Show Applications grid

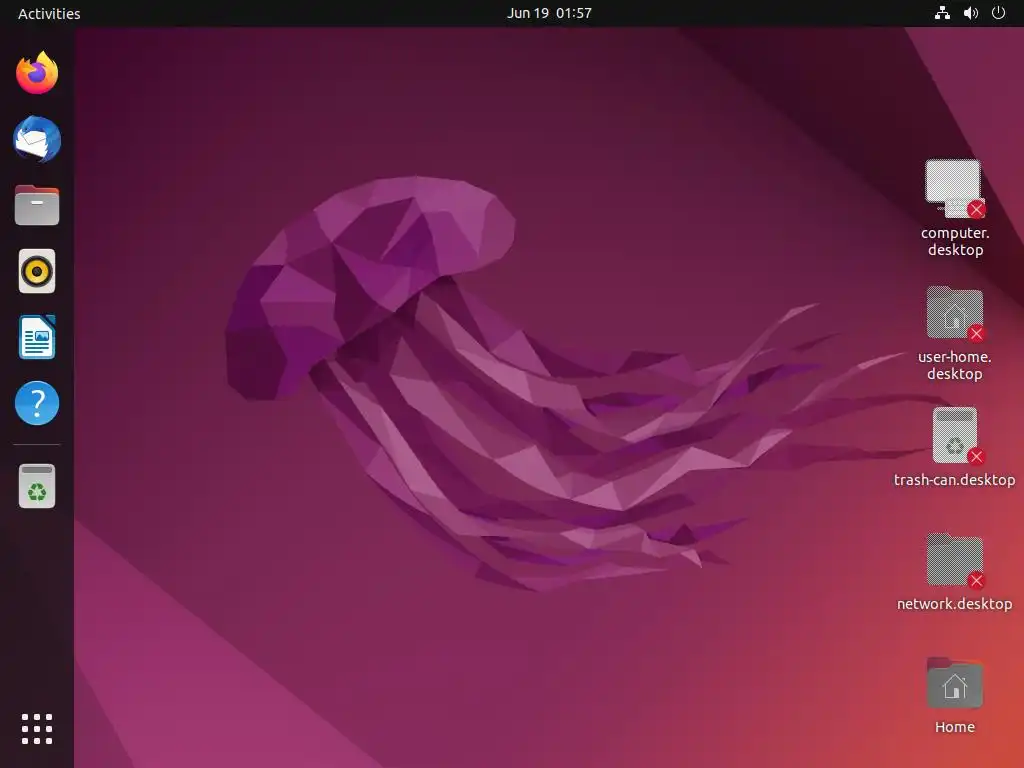(37, 729)
